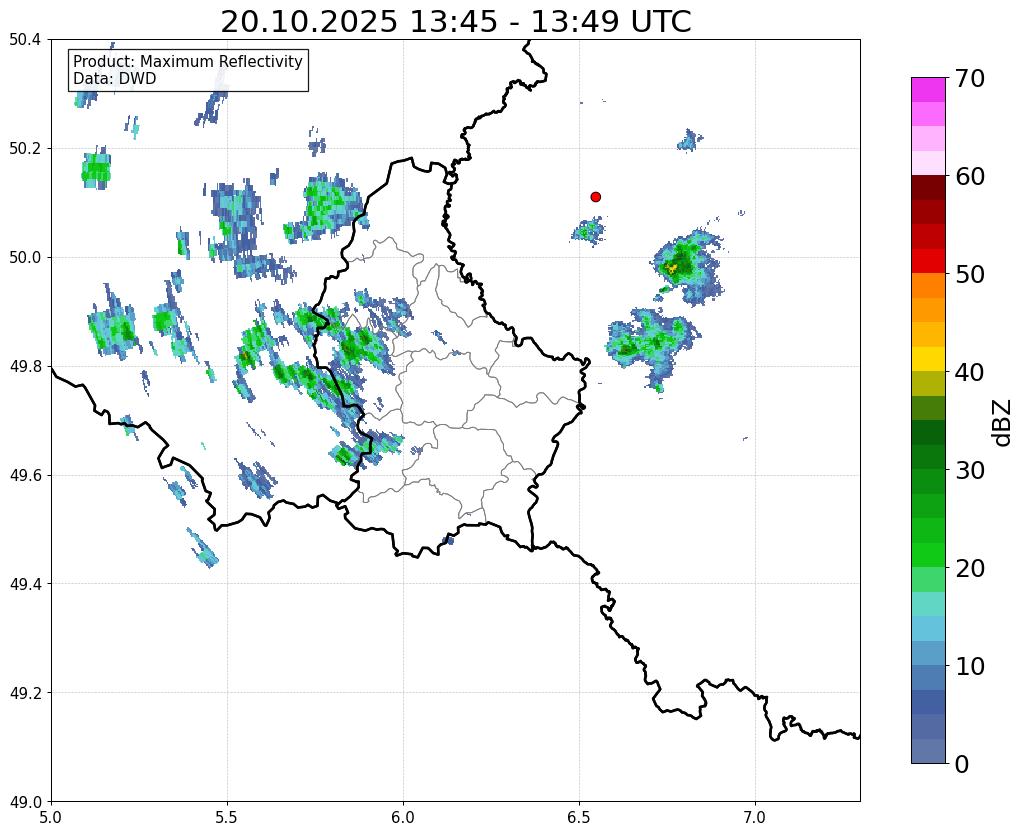Click the latitude axis label '49.2'
Image resolution: width=1023 pixels, height=834 pixels.
click(x=25, y=693)
